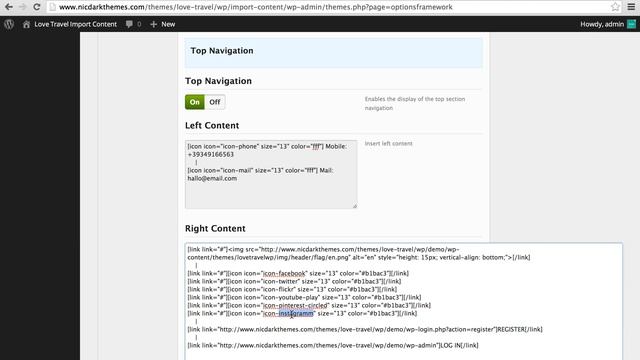Click 'Enables the display of the top section' text
The image size is (640, 360).
415,99
